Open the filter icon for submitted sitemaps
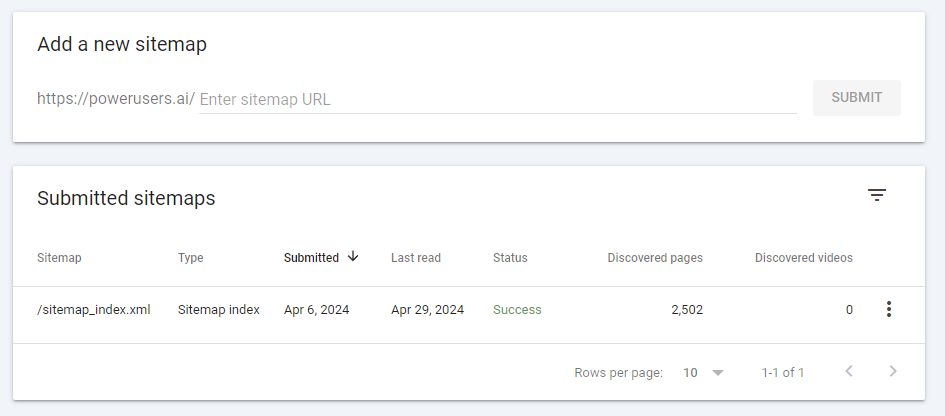This screenshot has height=416, width=945. click(877, 195)
